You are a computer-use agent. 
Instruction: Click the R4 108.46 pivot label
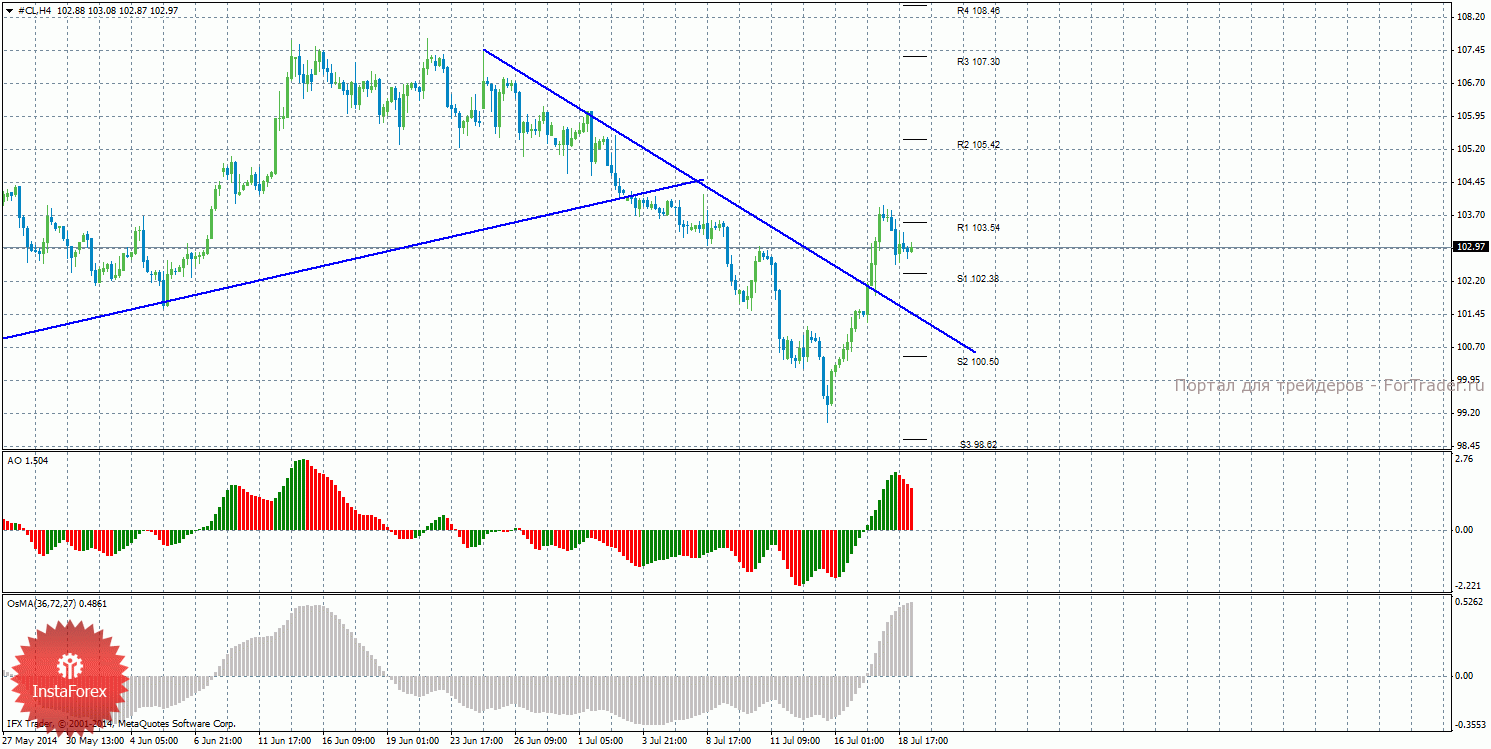pos(978,10)
